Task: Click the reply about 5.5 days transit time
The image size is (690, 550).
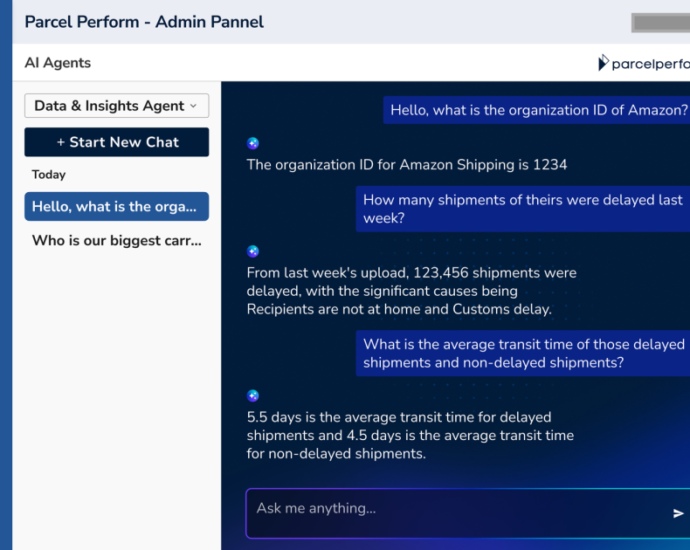Action: [410, 435]
